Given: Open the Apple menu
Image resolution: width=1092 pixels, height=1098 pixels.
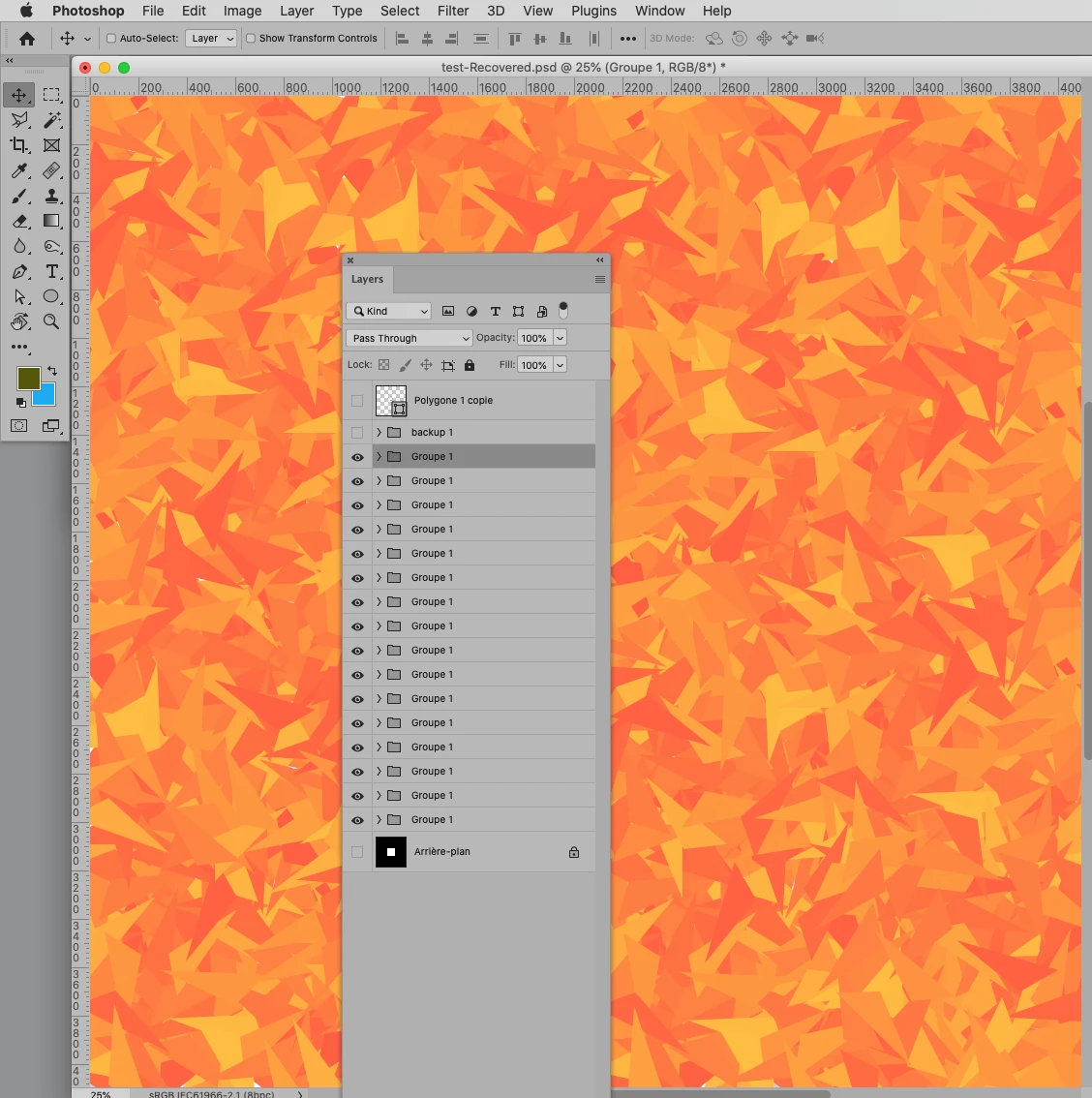Looking at the screenshot, I should pyautogui.click(x=26, y=11).
